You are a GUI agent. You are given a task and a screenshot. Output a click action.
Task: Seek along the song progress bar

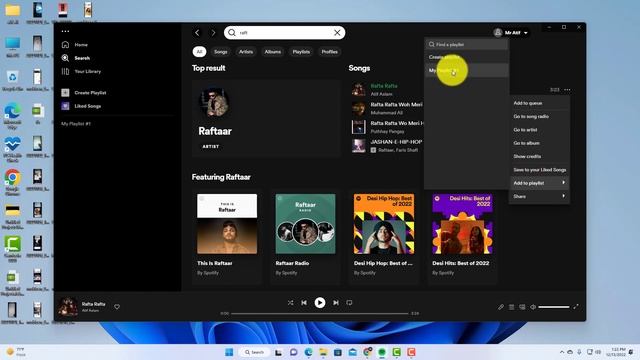click(320, 313)
